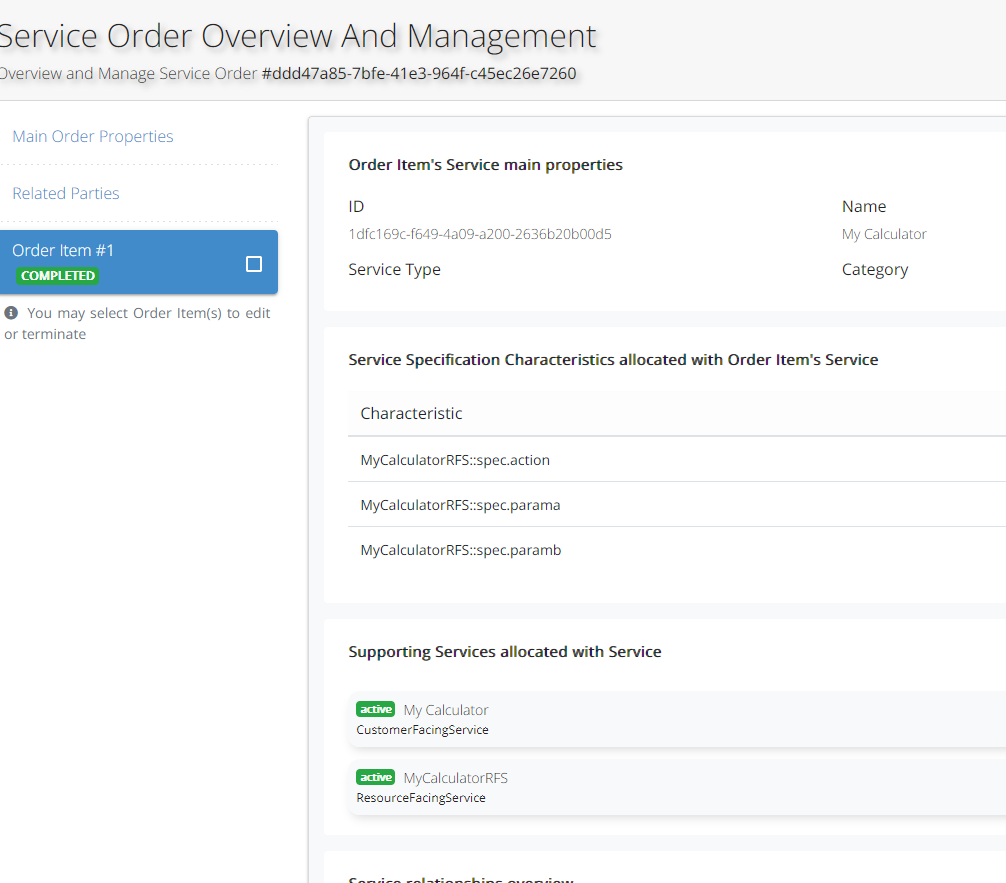Click the active badge next to My Calculator
The height and width of the screenshot is (883, 1006).
coord(376,709)
